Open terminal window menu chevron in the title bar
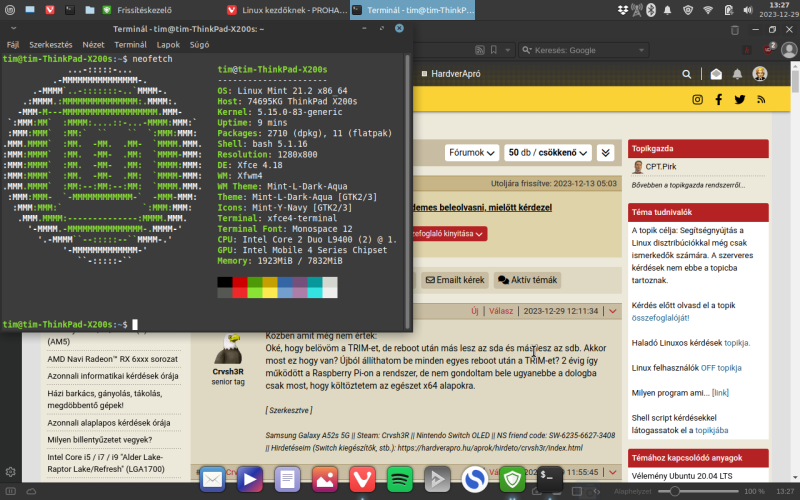The width and height of the screenshot is (800, 500). 13,29
